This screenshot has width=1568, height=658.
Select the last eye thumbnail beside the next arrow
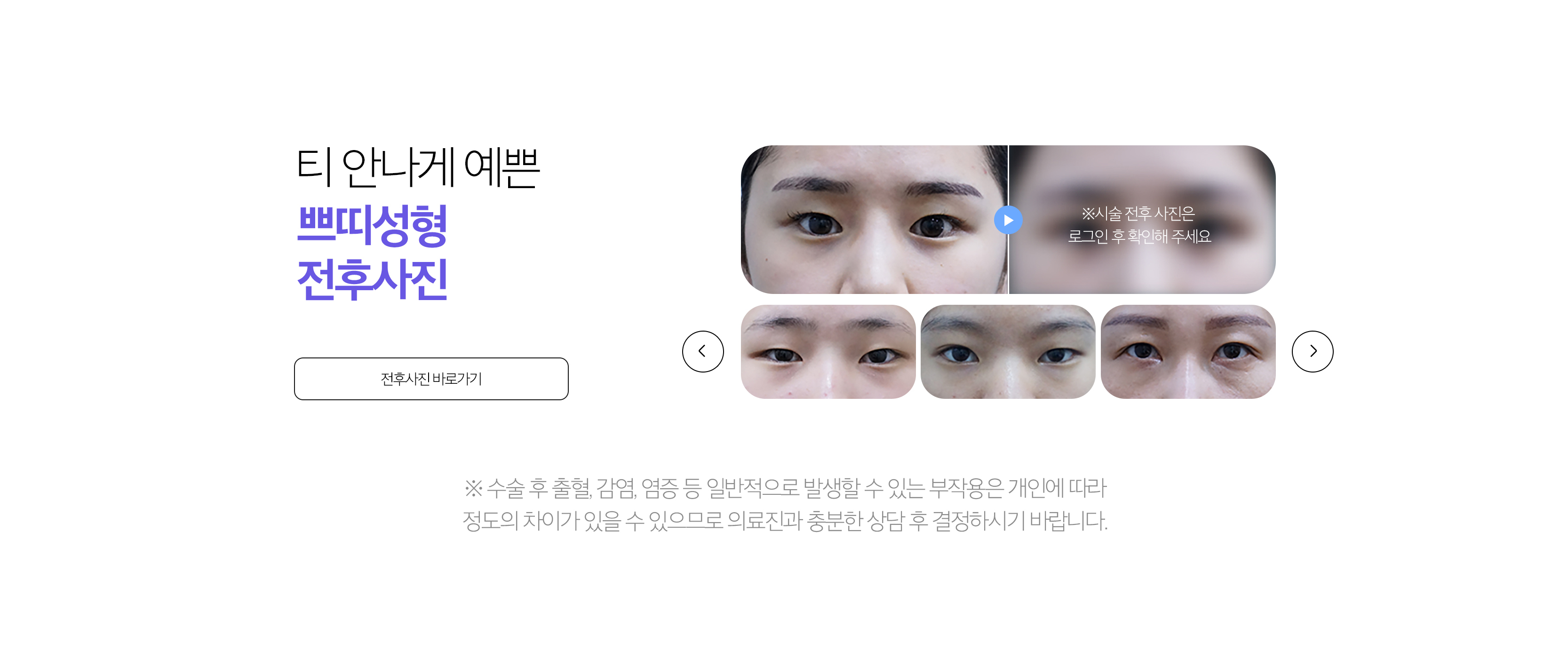(x=1188, y=352)
